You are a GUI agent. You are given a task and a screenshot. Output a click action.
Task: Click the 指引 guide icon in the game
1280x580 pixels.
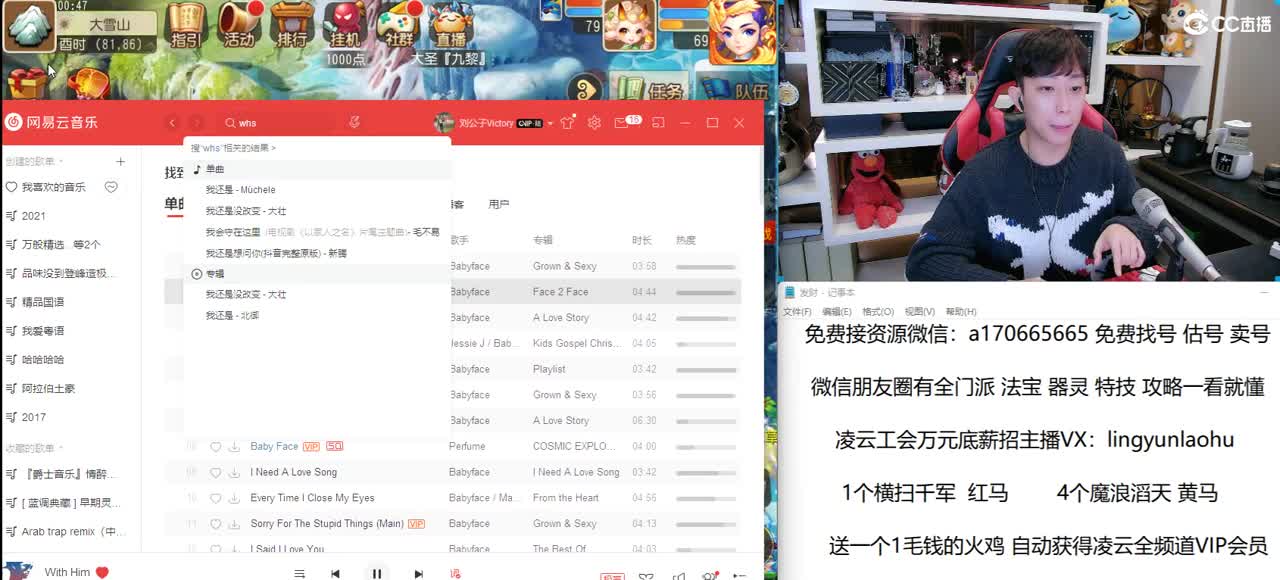[x=186, y=25]
